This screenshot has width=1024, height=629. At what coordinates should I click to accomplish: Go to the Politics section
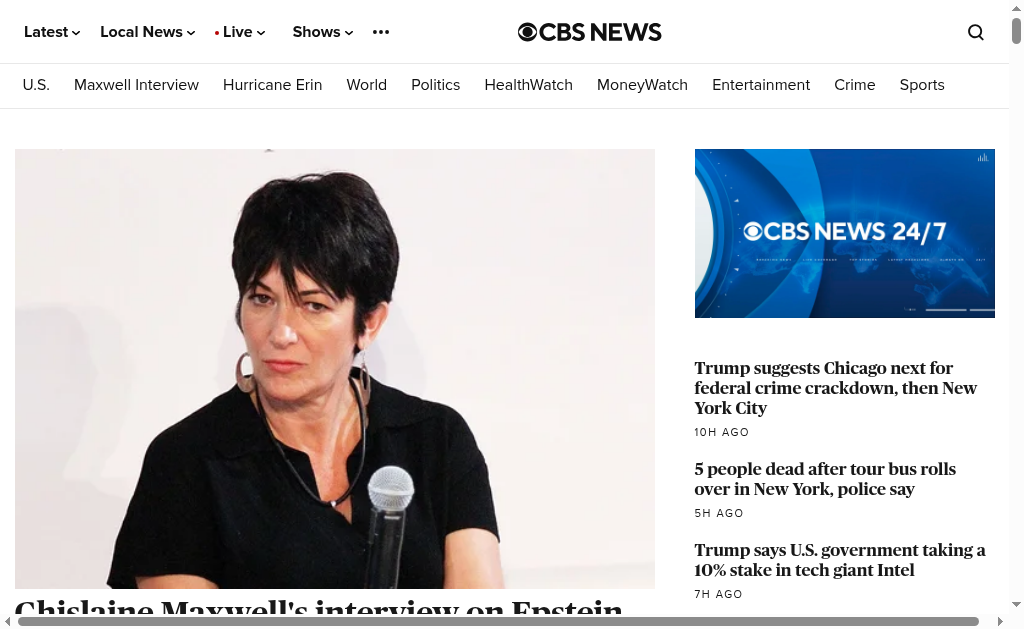click(x=436, y=85)
